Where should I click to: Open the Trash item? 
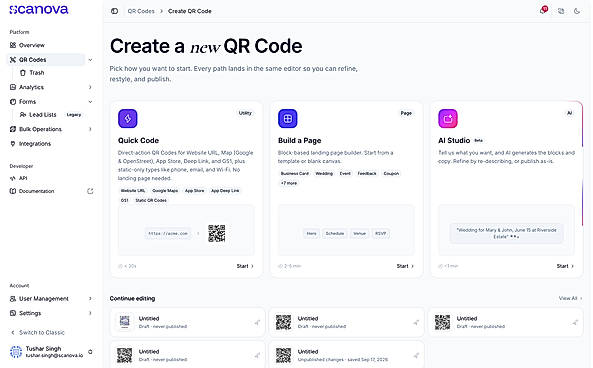click(33, 73)
